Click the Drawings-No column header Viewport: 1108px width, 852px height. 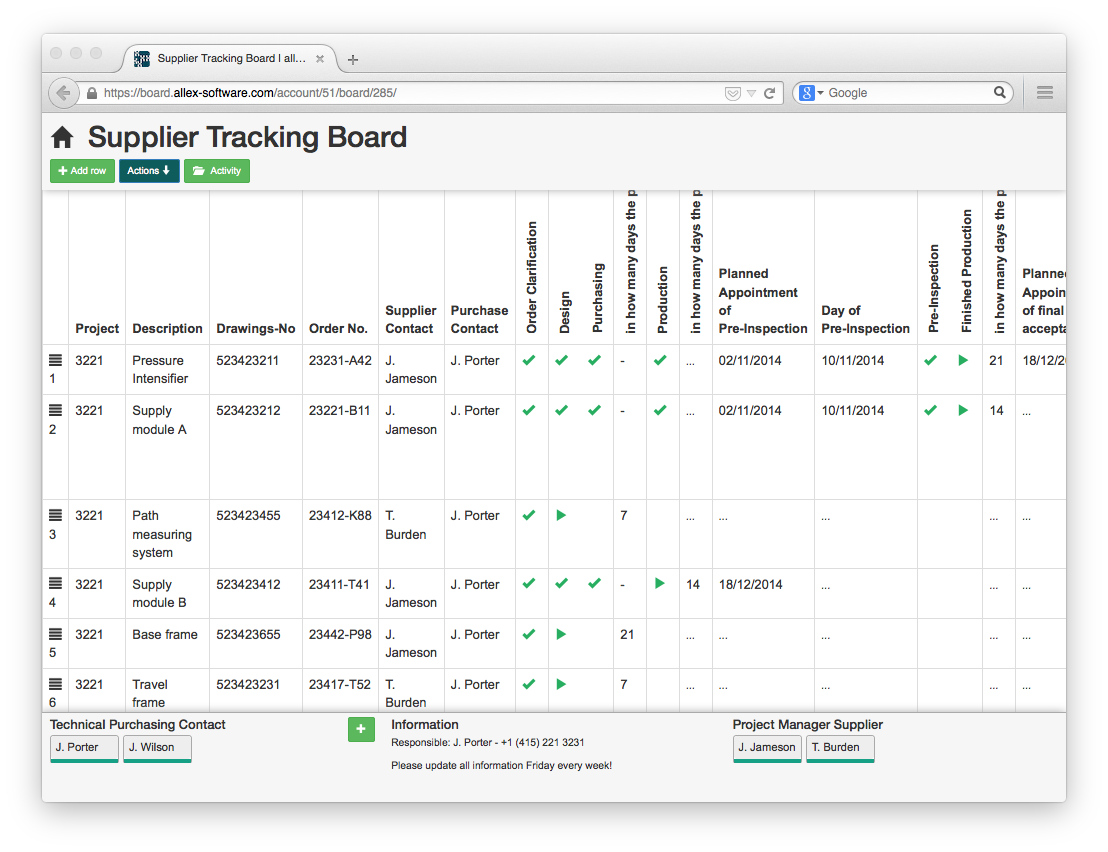tap(256, 329)
